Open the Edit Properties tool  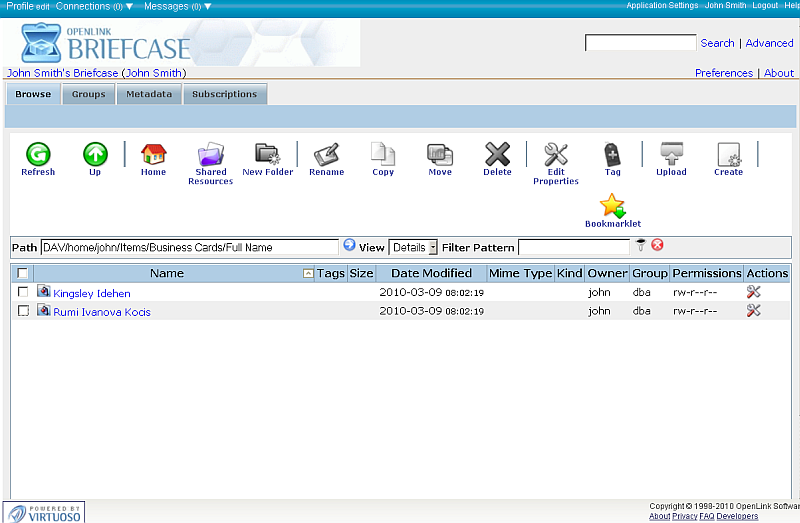pyautogui.click(x=555, y=154)
